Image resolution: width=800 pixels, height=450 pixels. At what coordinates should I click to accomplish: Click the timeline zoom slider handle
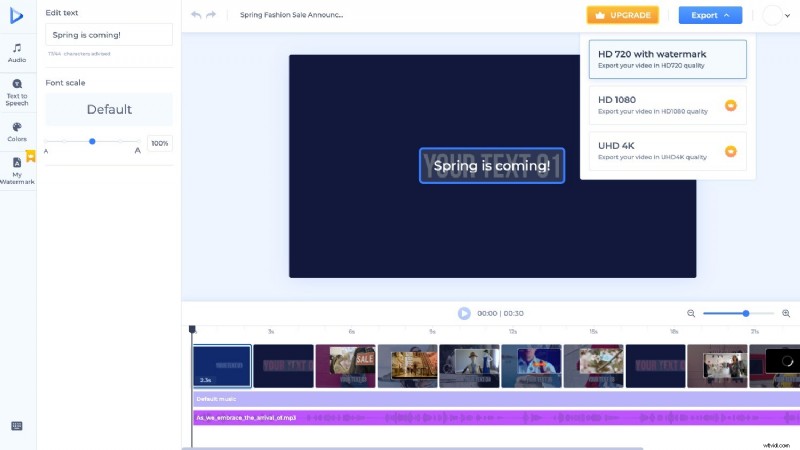[x=745, y=313]
